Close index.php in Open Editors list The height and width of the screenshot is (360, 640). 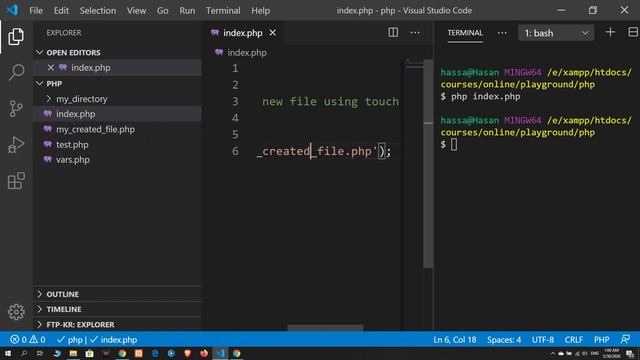(x=51, y=68)
